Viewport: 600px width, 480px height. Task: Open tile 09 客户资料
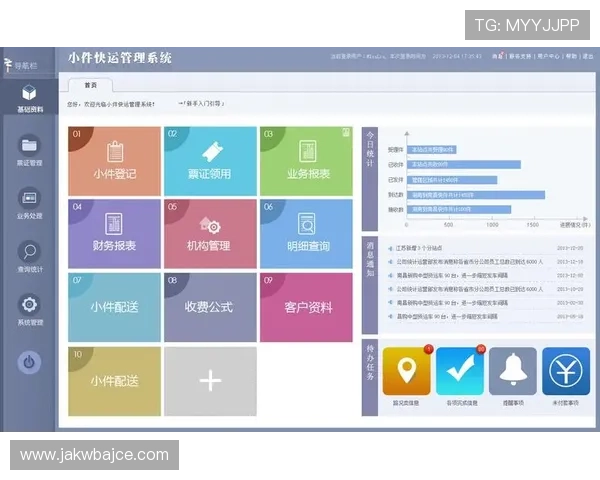[x=306, y=307]
